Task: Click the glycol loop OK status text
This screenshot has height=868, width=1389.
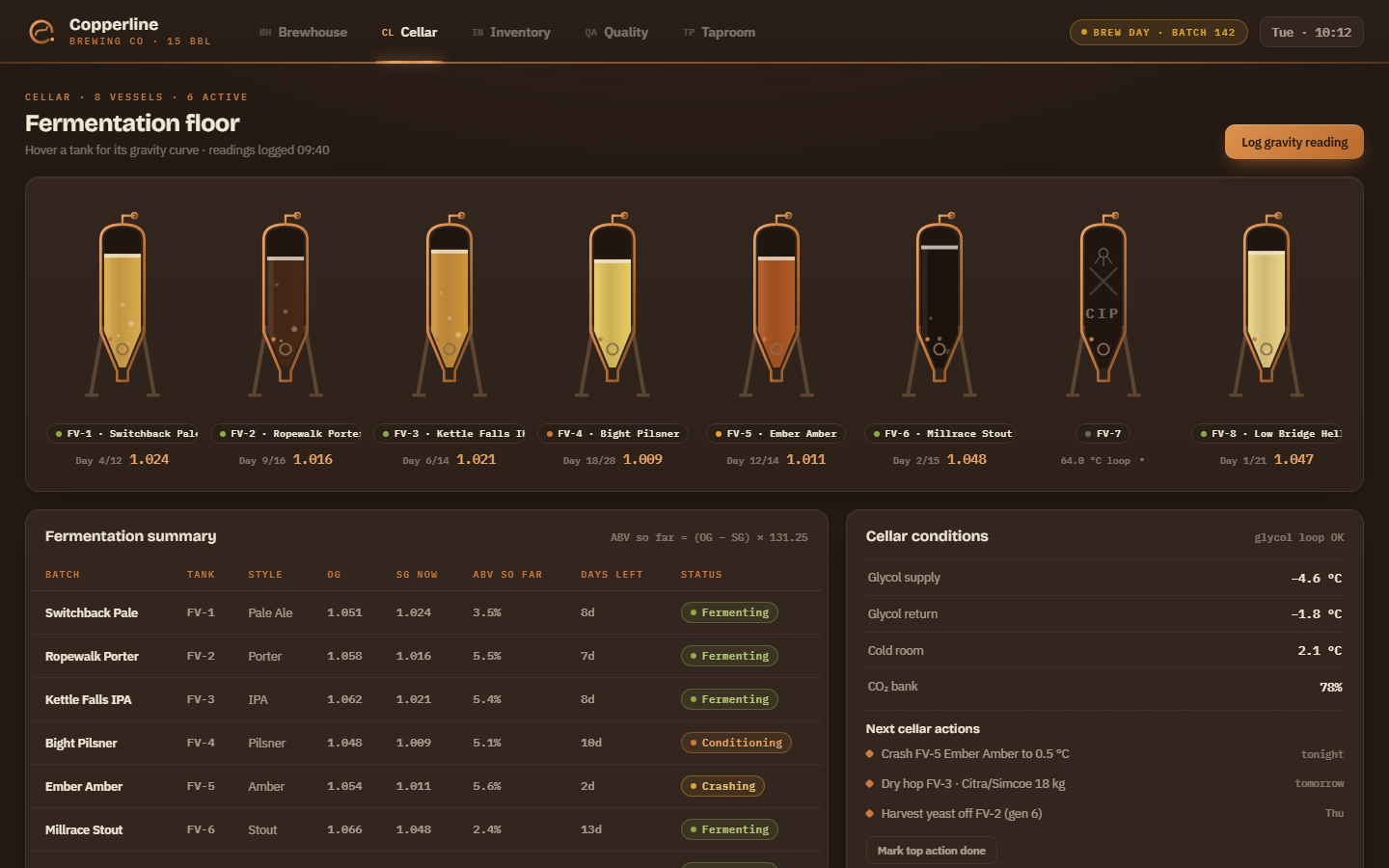Action: click(1298, 538)
